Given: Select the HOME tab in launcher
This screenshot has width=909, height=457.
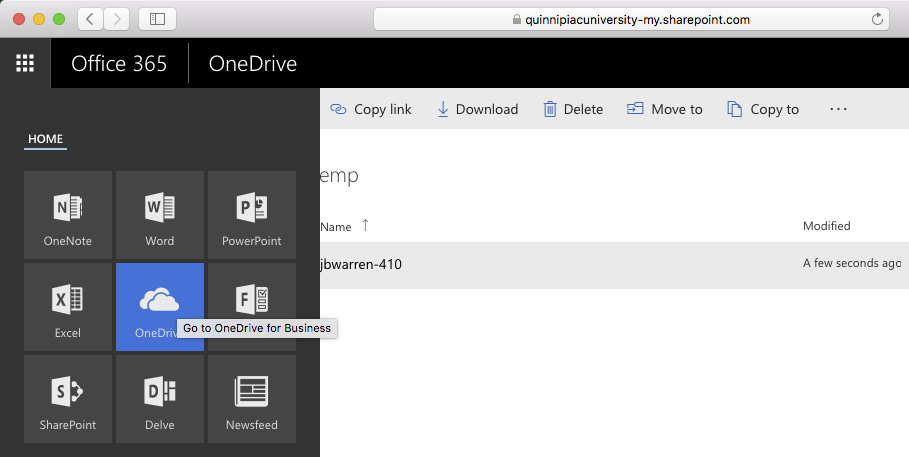Looking at the screenshot, I should tap(45, 139).
